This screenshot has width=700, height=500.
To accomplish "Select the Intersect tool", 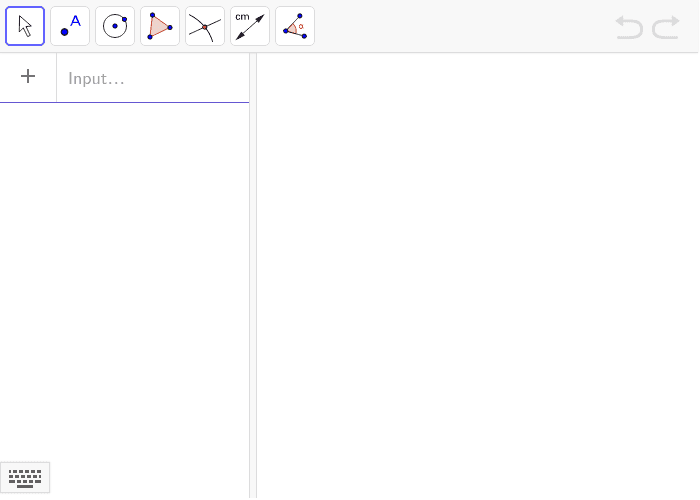I will [205, 26].
